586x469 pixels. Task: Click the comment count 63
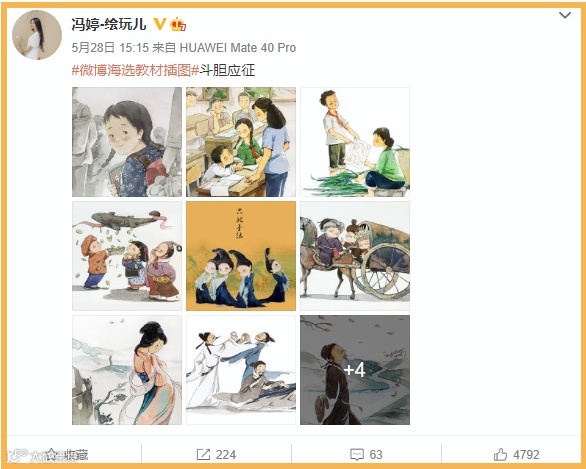[376, 454]
